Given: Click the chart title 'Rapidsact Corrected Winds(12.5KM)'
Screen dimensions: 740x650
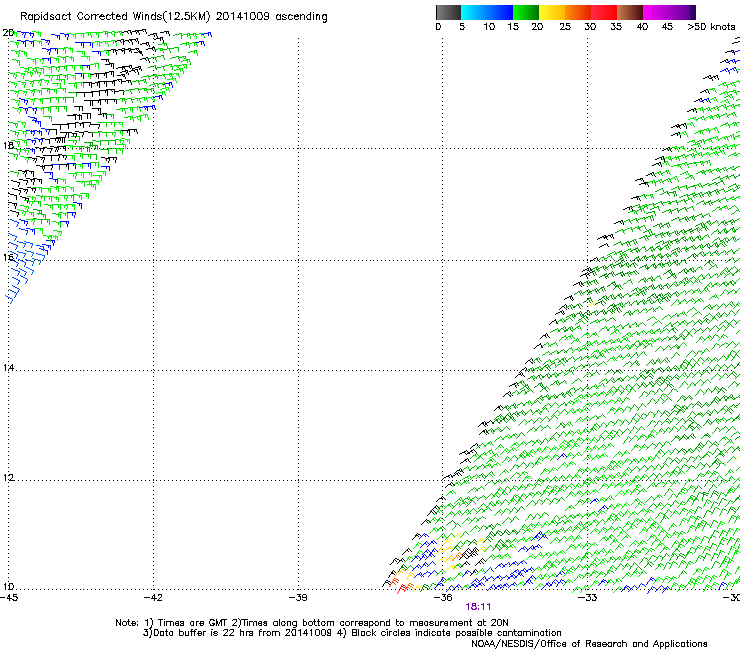Looking at the screenshot, I should pos(115,17).
